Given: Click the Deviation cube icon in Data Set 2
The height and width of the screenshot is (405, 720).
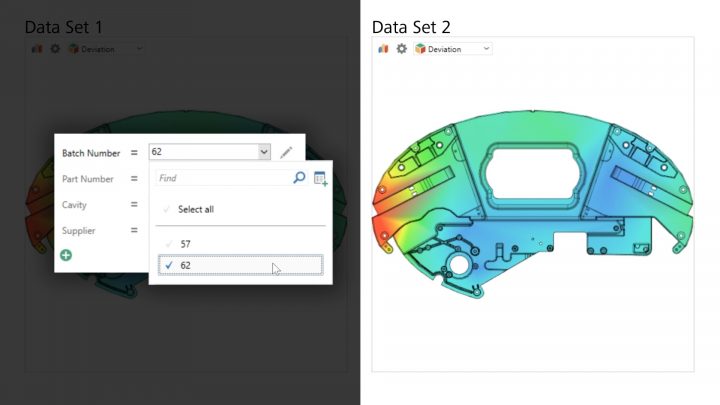Looking at the screenshot, I should coord(420,48).
